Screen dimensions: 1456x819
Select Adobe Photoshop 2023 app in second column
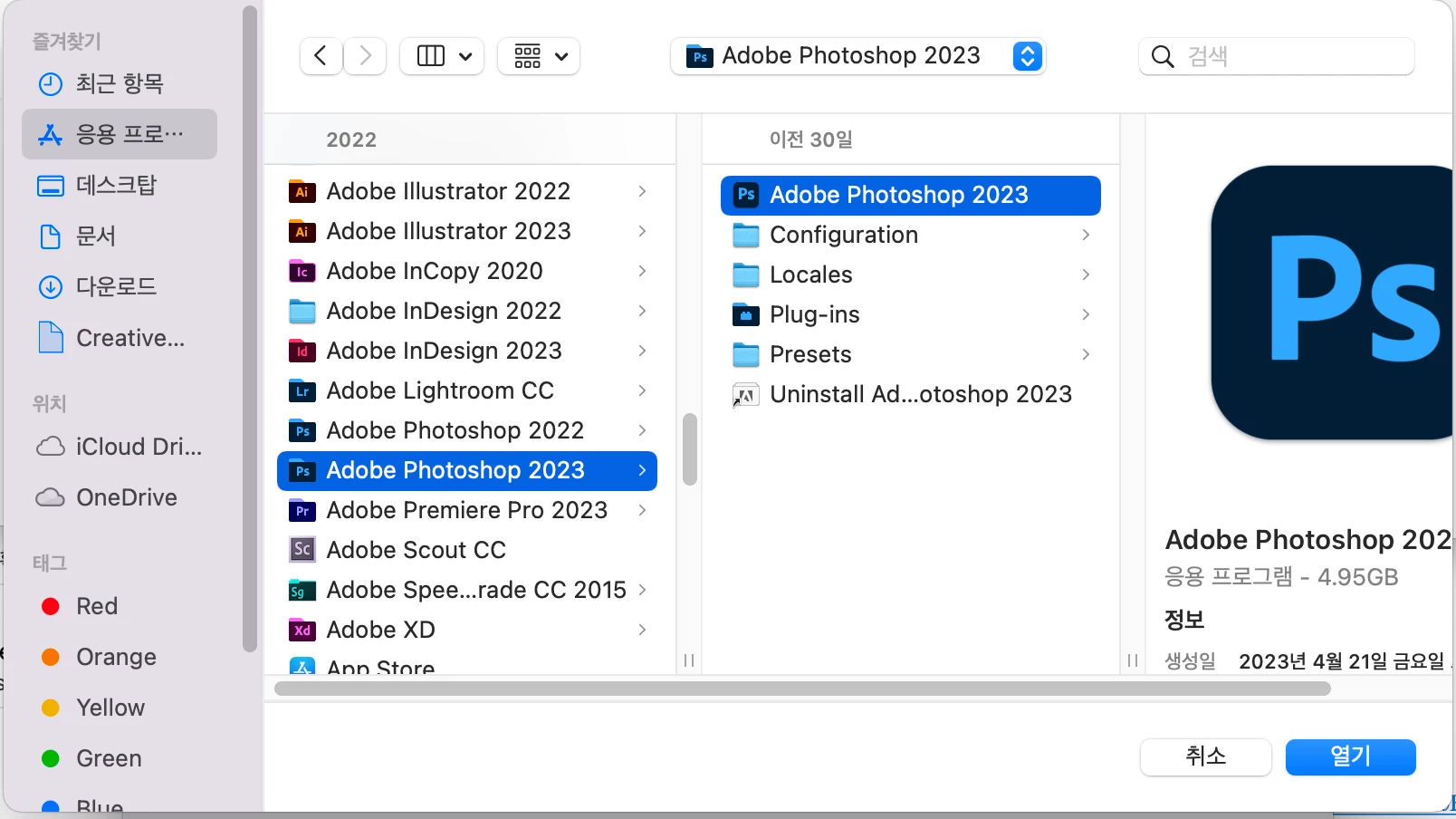click(x=911, y=195)
